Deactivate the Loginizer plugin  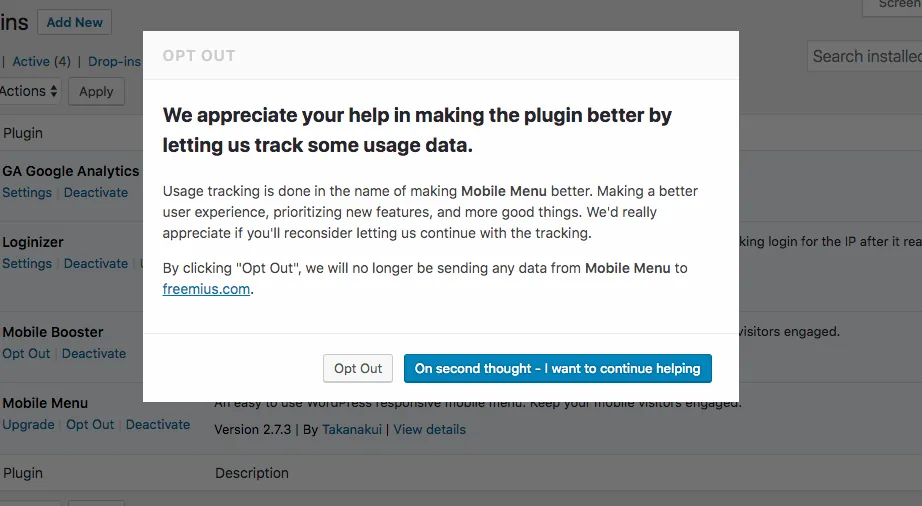click(x=96, y=264)
